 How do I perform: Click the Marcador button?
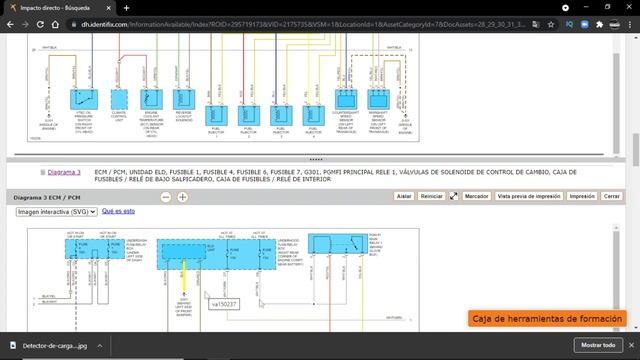tap(476, 196)
